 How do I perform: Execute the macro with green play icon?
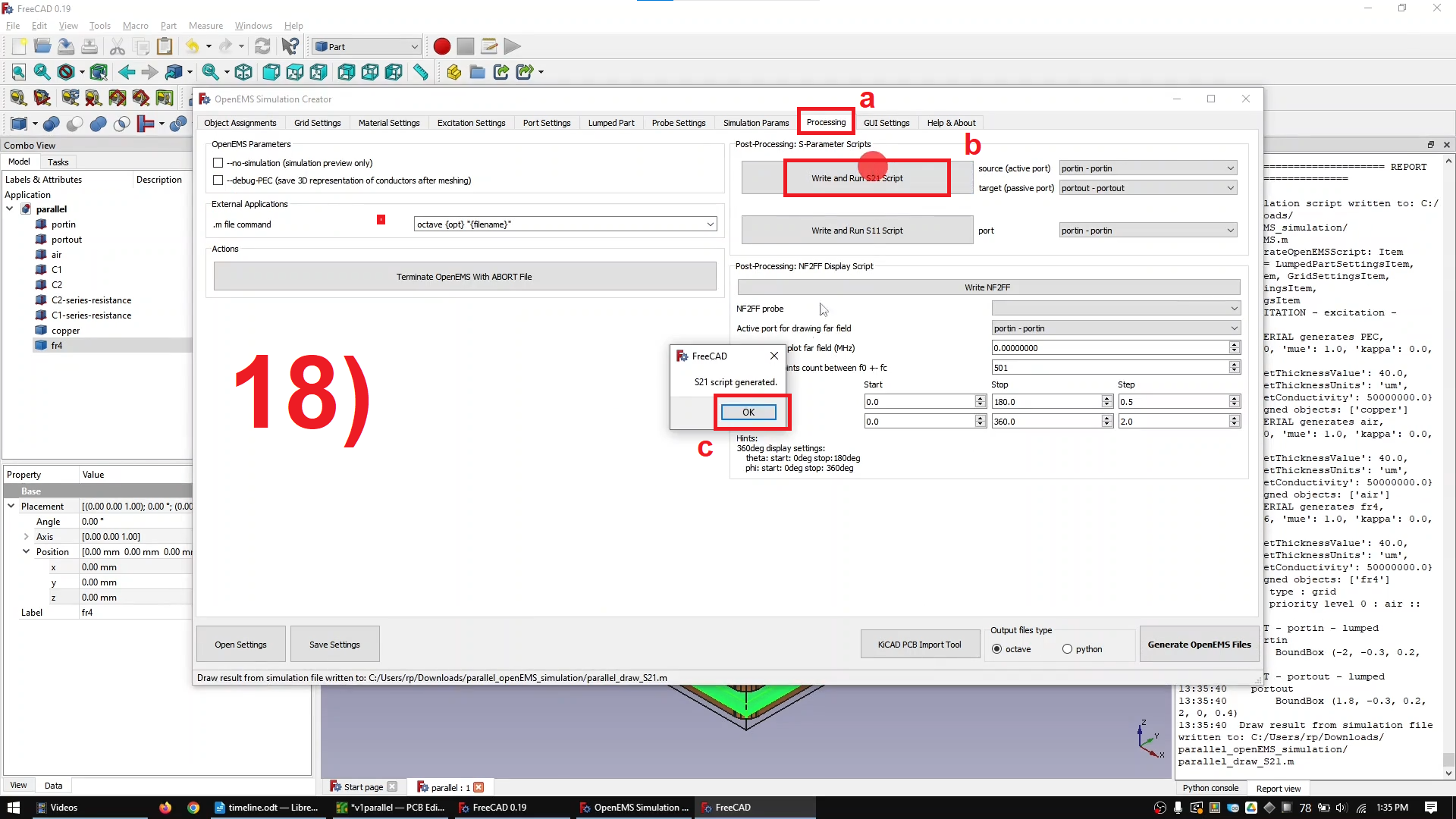pyautogui.click(x=513, y=46)
